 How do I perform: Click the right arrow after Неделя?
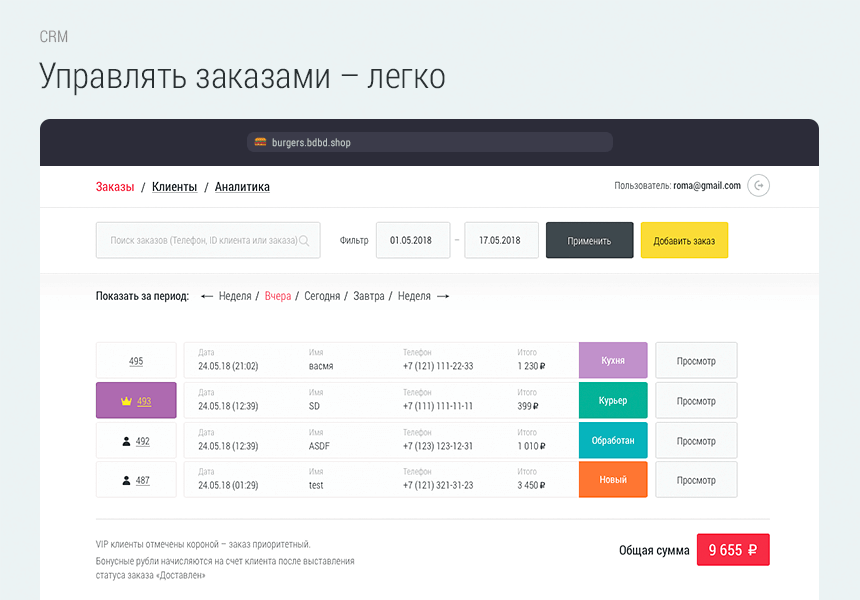(443, 296)
